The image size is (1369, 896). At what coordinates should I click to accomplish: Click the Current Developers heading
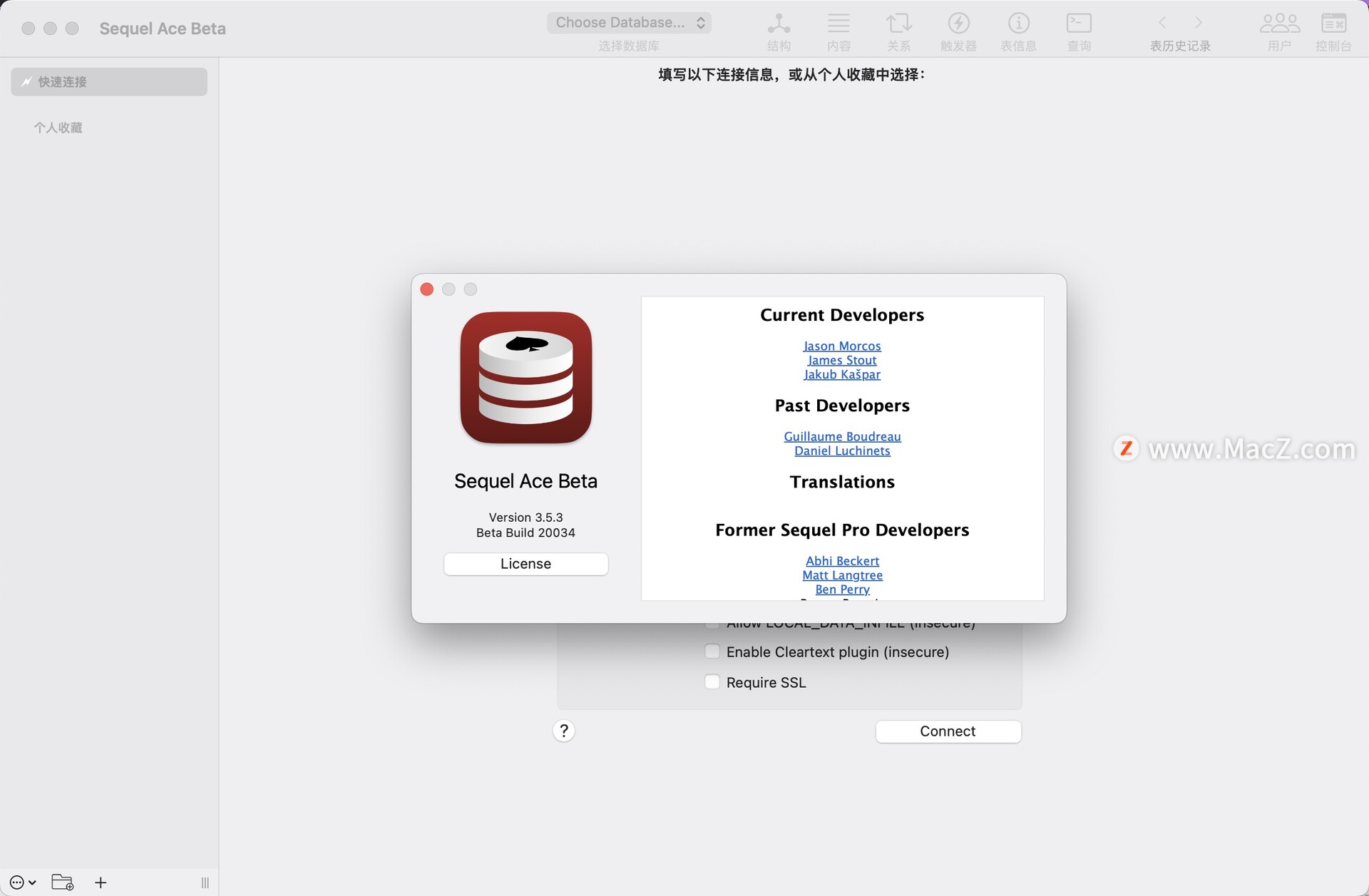pyautogui.click(x=842, y=315)
